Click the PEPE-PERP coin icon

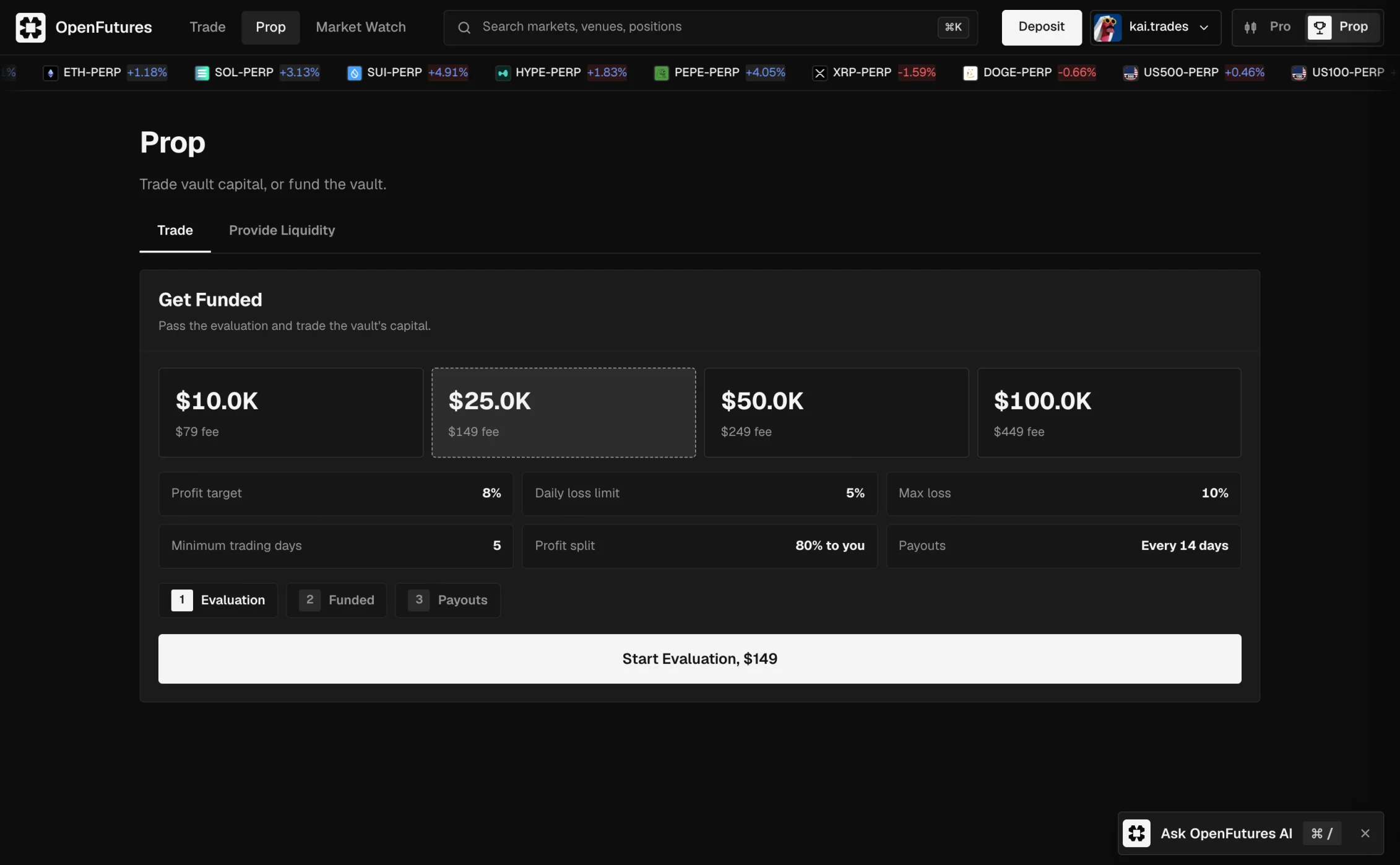pyautogui.click(x=661, y=73)
